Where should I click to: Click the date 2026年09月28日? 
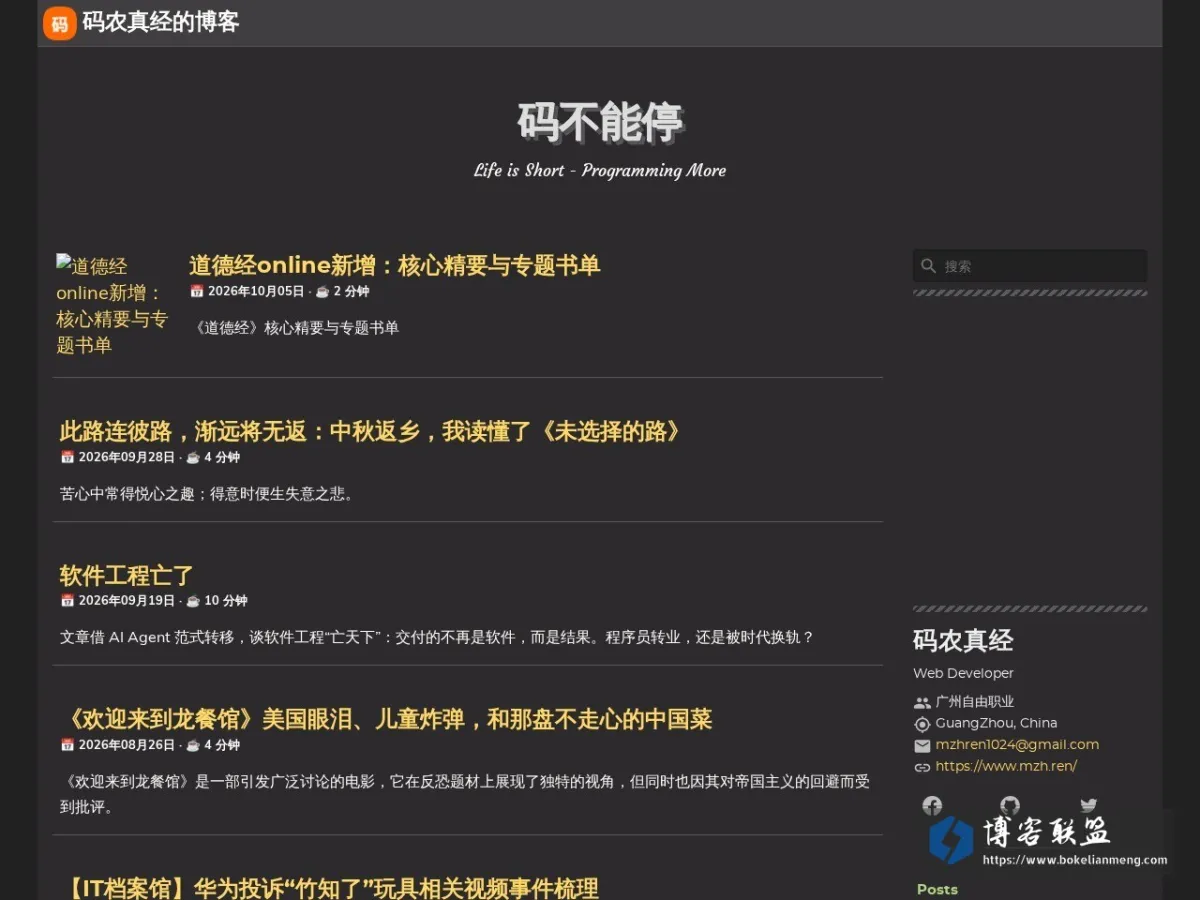click(x=127, y=457)
